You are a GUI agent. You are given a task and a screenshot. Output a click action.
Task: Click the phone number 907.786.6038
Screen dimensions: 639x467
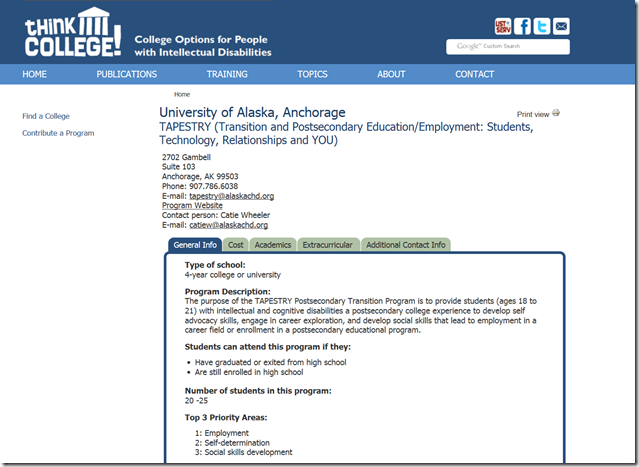(x=214, y=186)
